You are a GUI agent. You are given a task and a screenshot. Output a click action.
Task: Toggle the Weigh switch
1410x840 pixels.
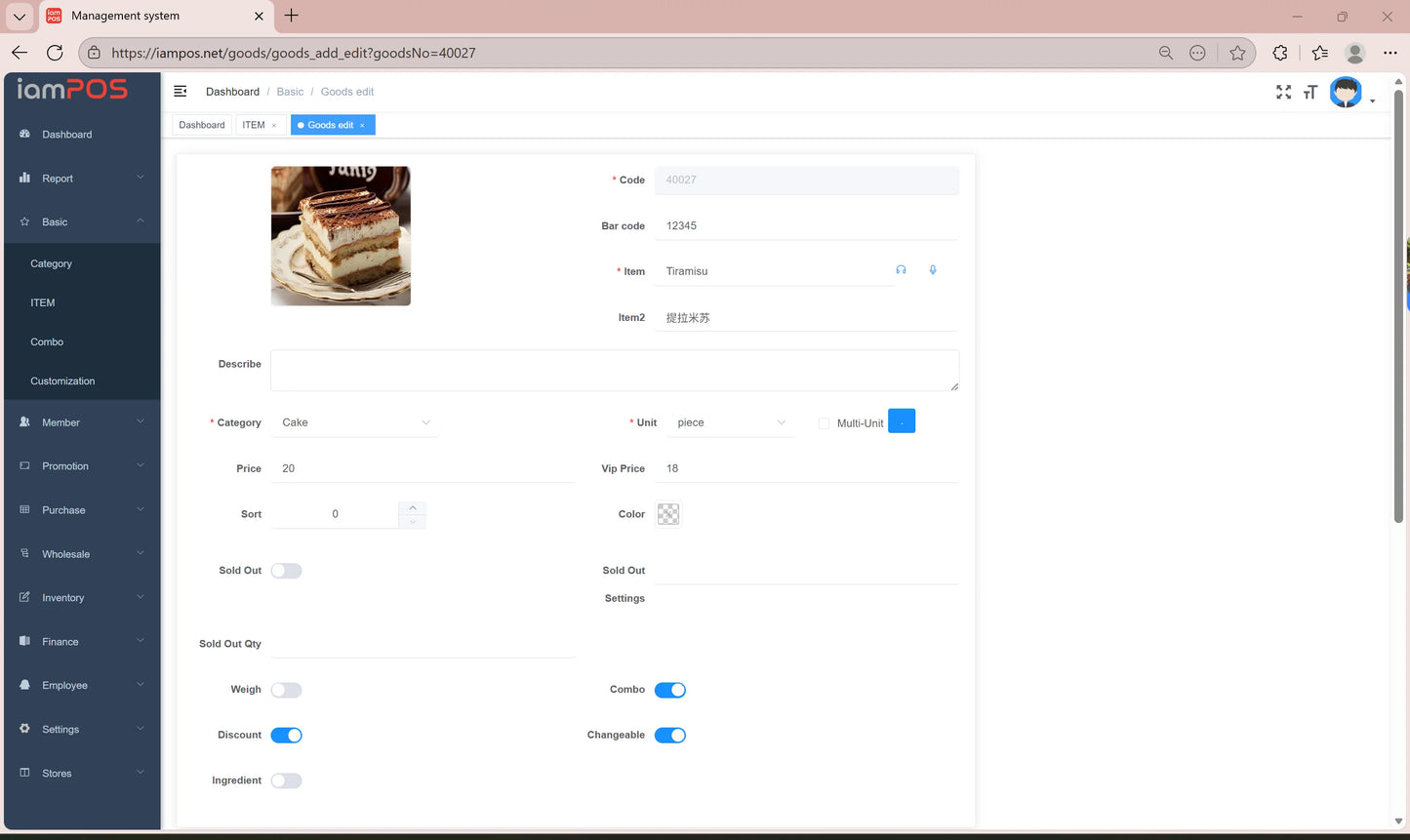[x=286, y=690]
